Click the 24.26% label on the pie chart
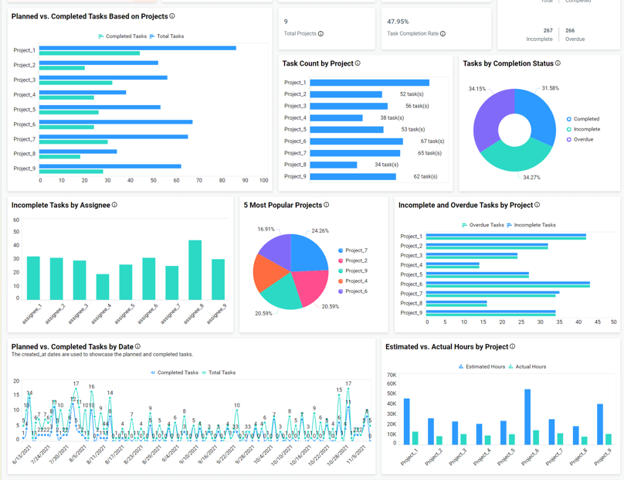The image size is (624, 480). pyautogui.click(x=320, y=231)
